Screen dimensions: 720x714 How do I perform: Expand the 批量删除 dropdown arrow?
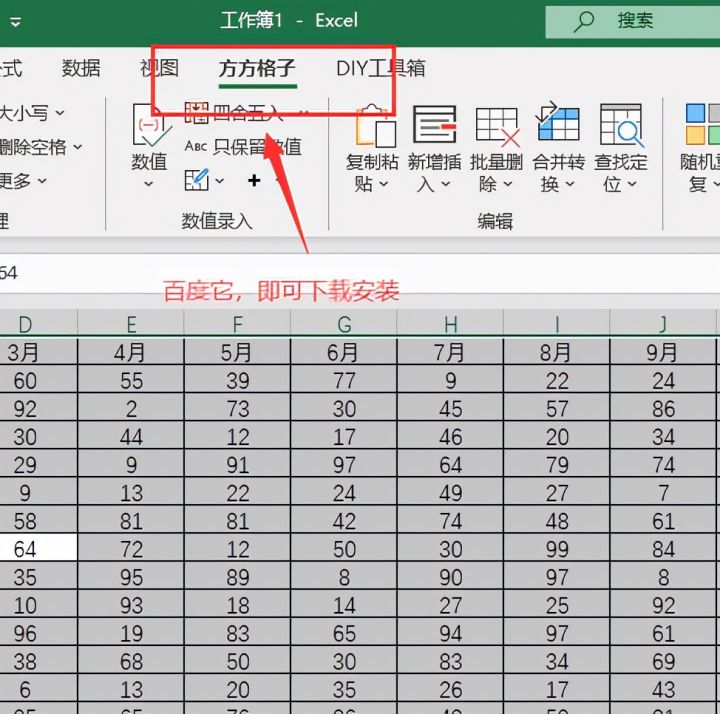(508, 184)
